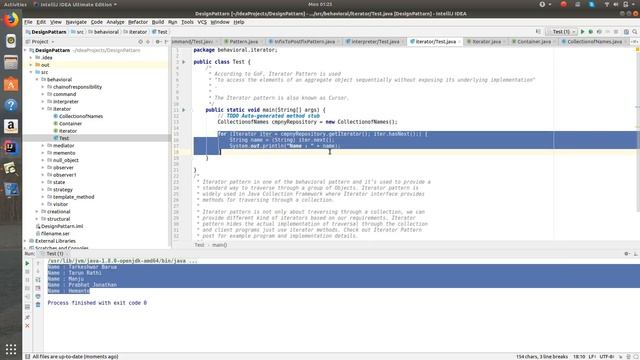This screenshot has width=640, height=360.
Task: Show Applications grid at dock bottom
Action: point(11,349)
